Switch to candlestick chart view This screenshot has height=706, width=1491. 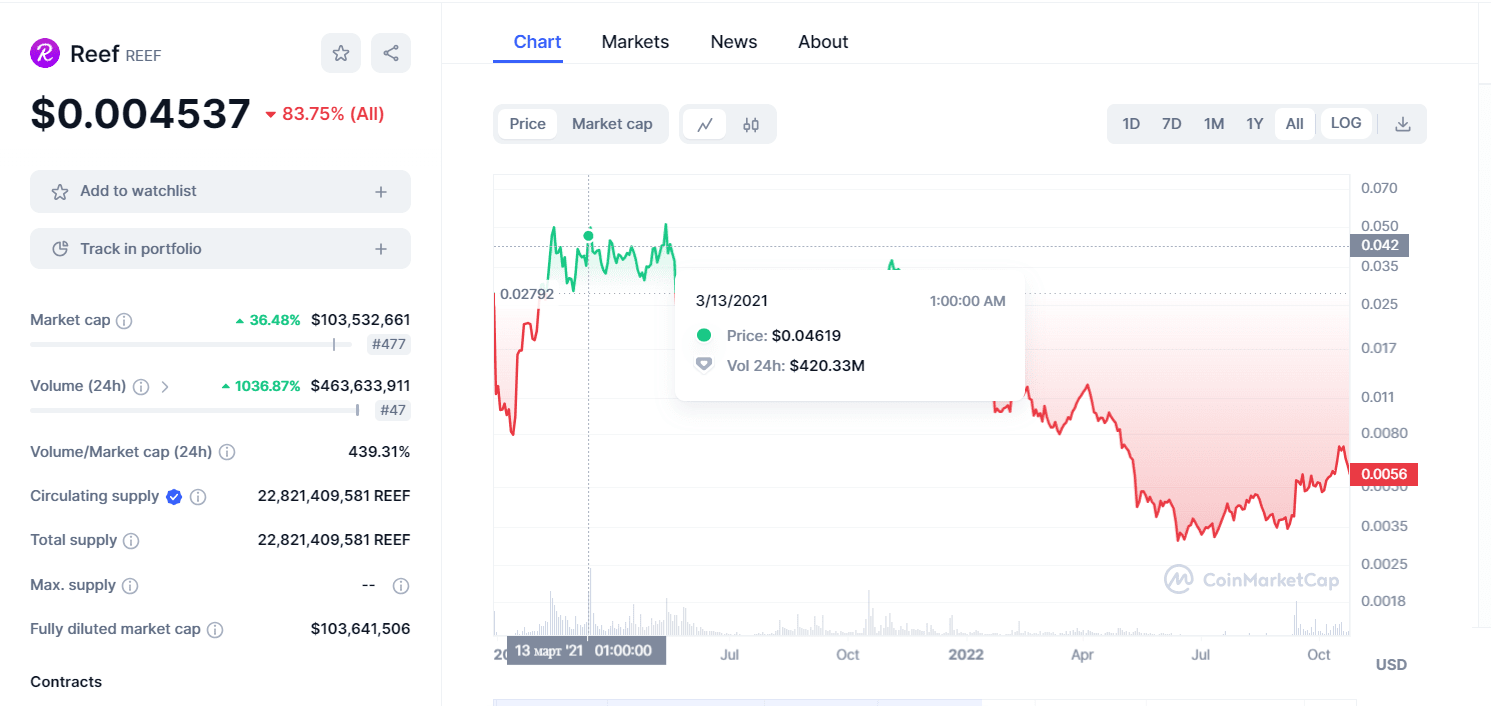751,124
